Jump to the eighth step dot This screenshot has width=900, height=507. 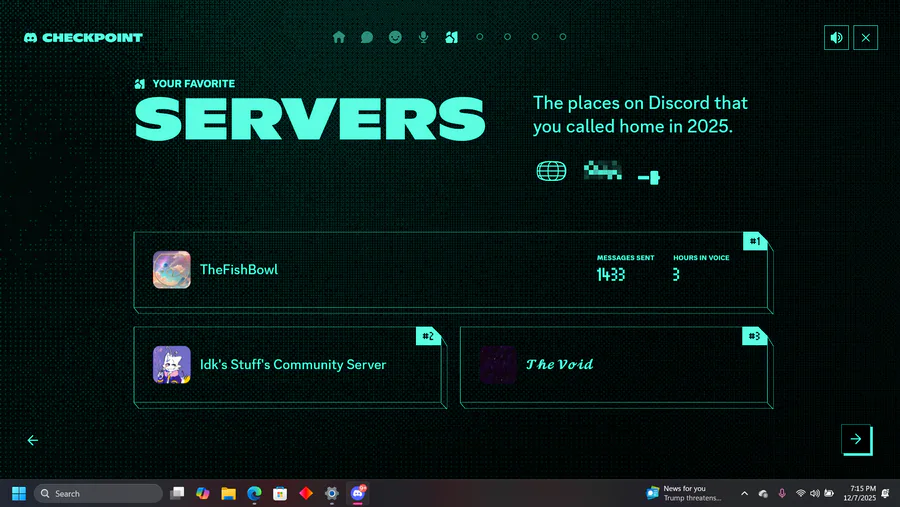click(535, 37)
